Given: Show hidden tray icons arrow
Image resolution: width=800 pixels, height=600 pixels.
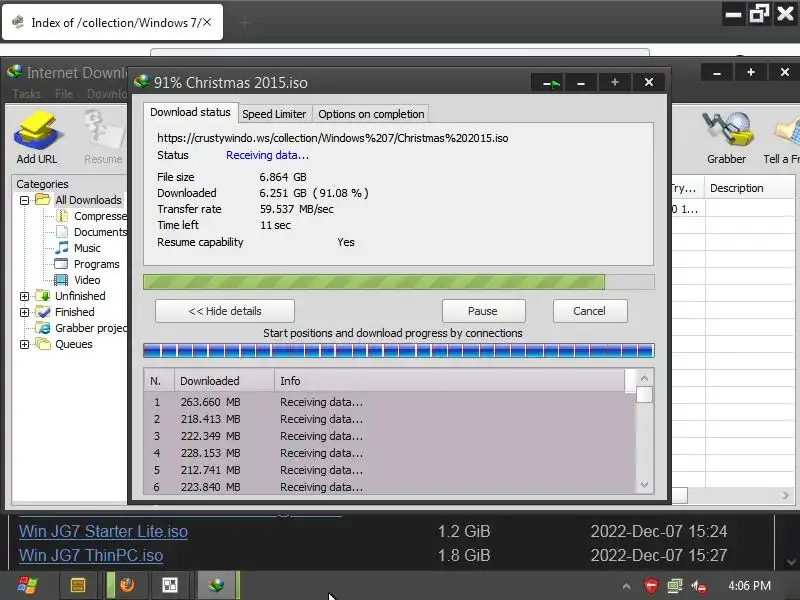Looking at the screenshot, I should coord(626,586).
